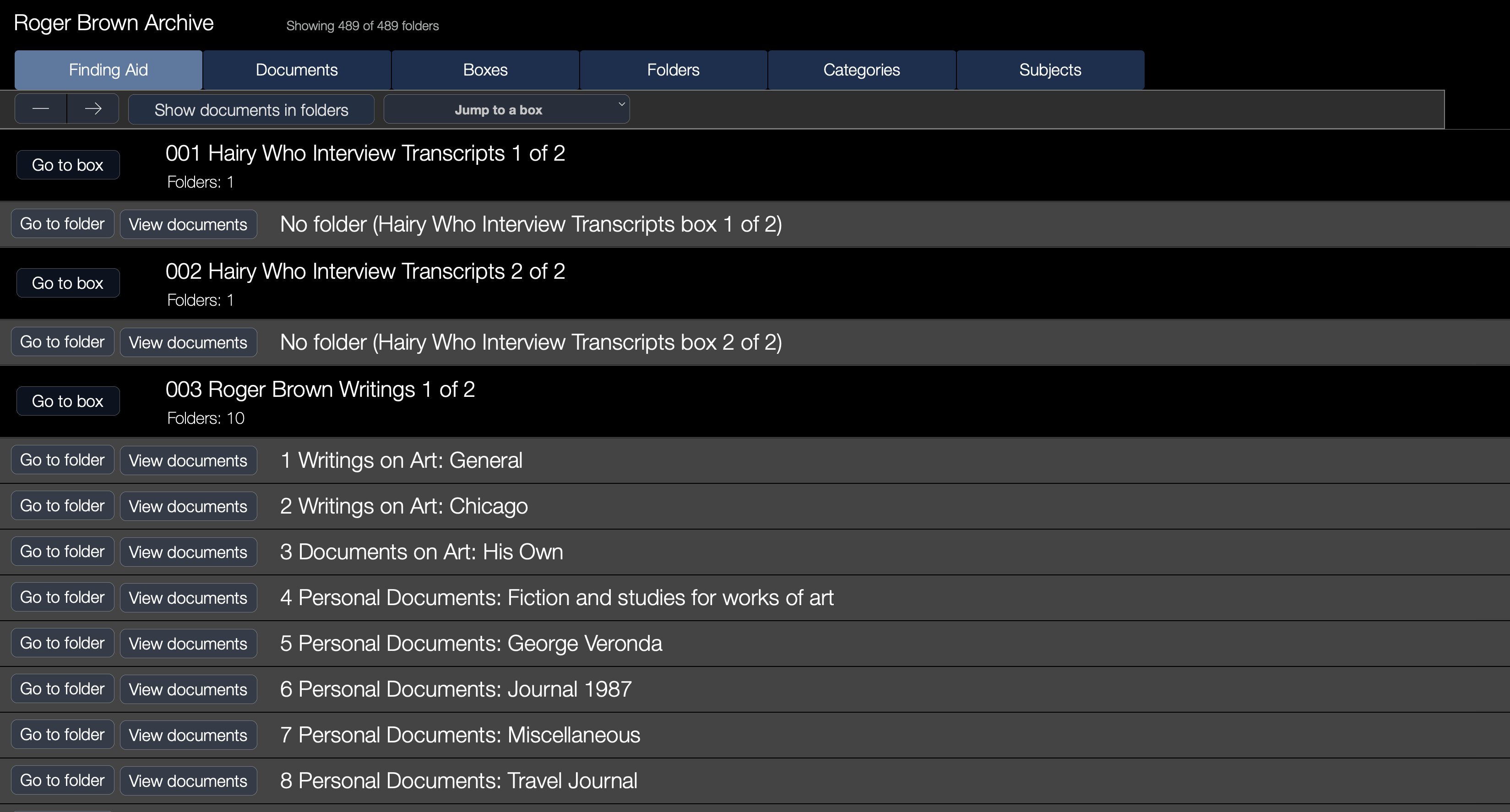Go to box 003 Roger Brown Writings
The width and height of the screenshot is (1510, 812).
[68, 401]
